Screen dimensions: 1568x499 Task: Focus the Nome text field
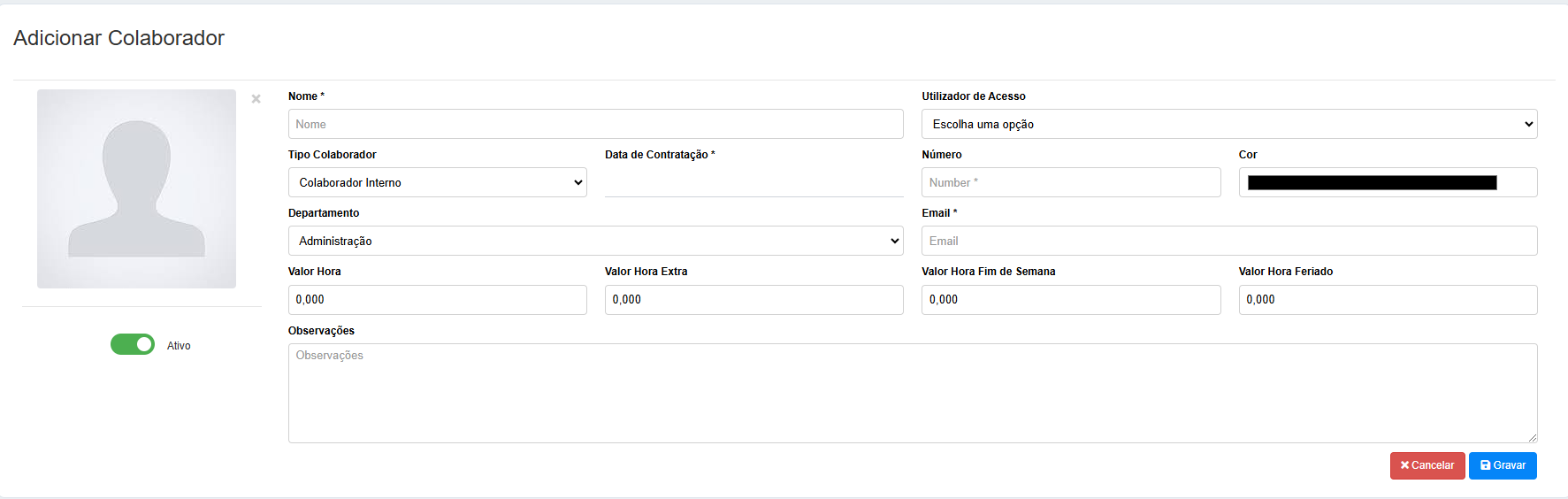click(x=596, y=124)
